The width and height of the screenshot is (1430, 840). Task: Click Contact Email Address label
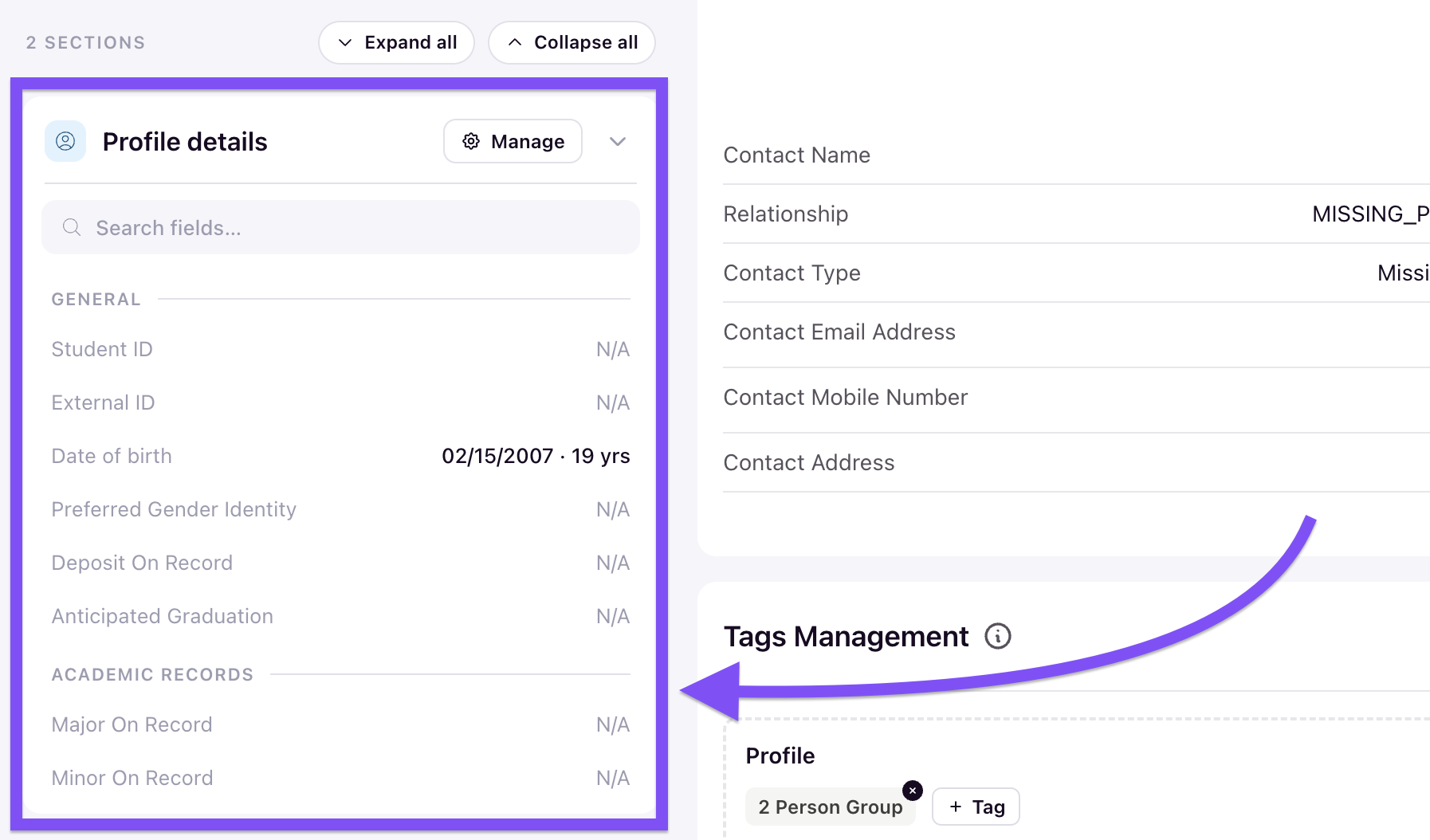click(839, 332)
